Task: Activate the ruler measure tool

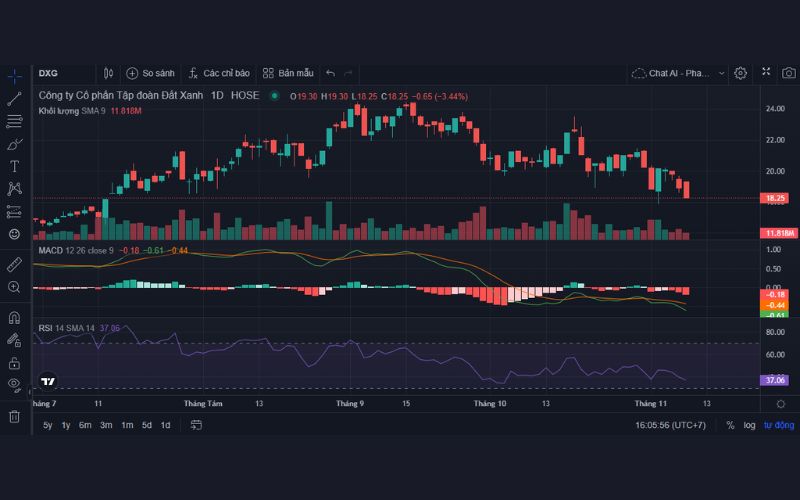Action: tap(14, 265)
